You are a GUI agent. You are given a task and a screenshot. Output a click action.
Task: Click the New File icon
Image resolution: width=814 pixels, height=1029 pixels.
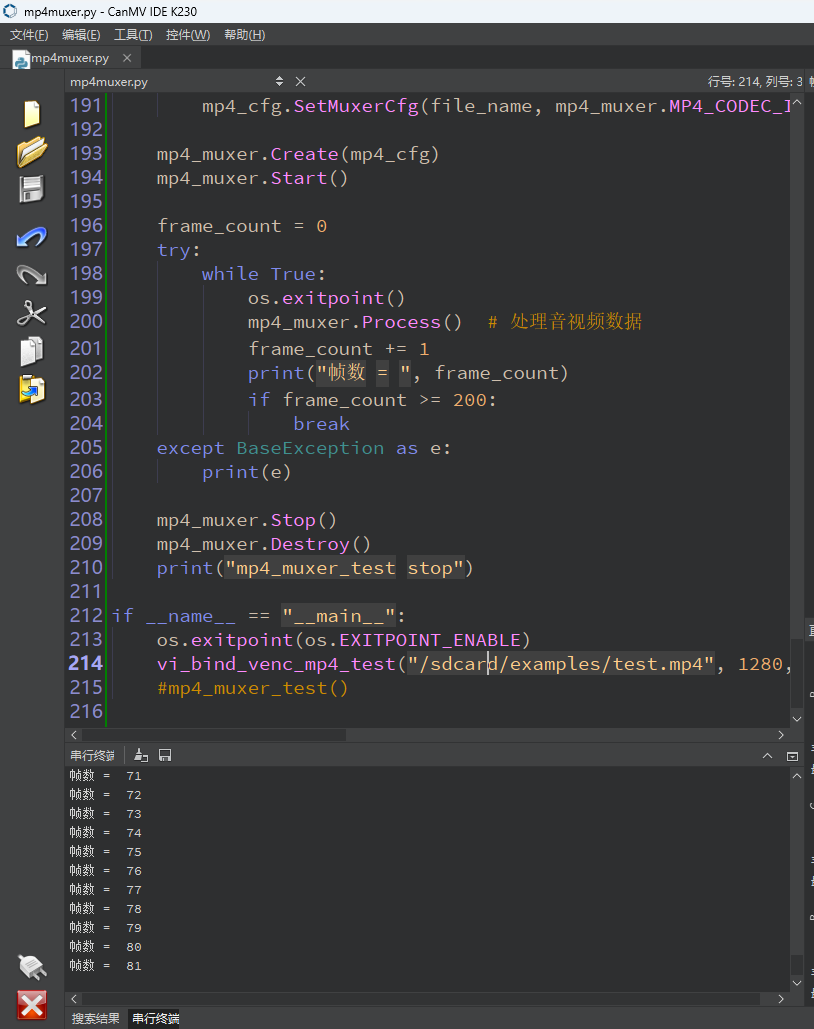pos(32,114)
